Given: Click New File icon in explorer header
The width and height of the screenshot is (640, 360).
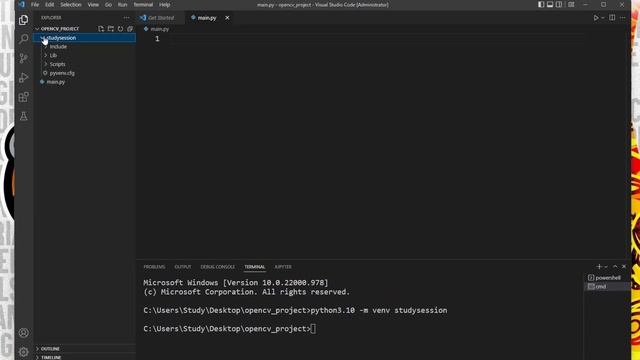Looking at the screenshot, I should coord(101,29).
